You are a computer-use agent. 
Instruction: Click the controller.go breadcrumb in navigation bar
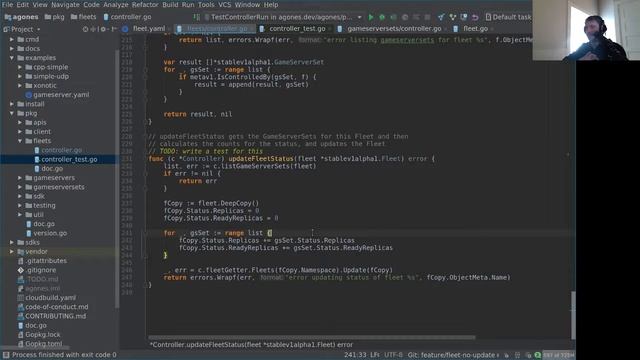point(127,17)
